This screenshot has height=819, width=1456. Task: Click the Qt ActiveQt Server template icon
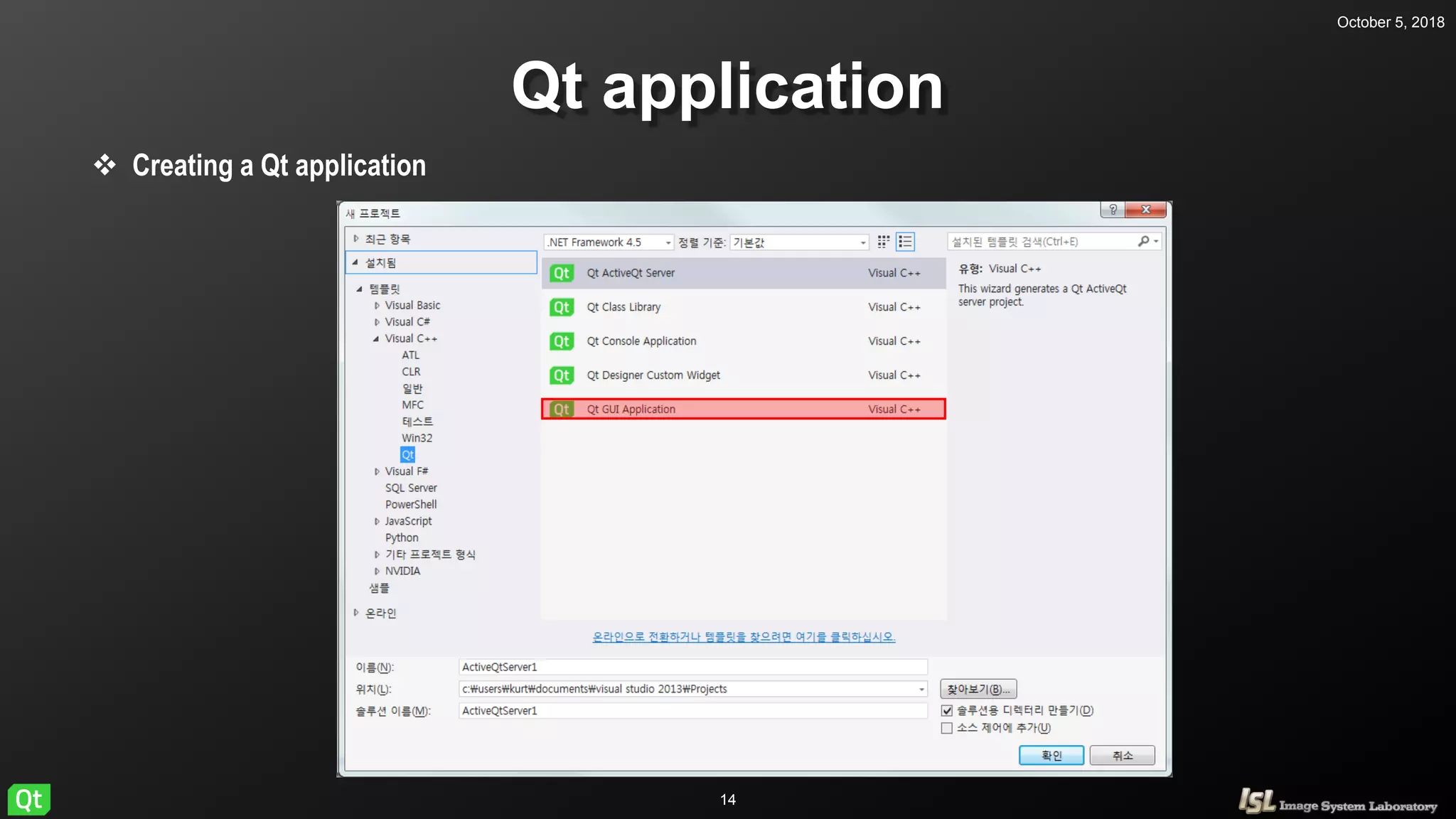(562, 273)
